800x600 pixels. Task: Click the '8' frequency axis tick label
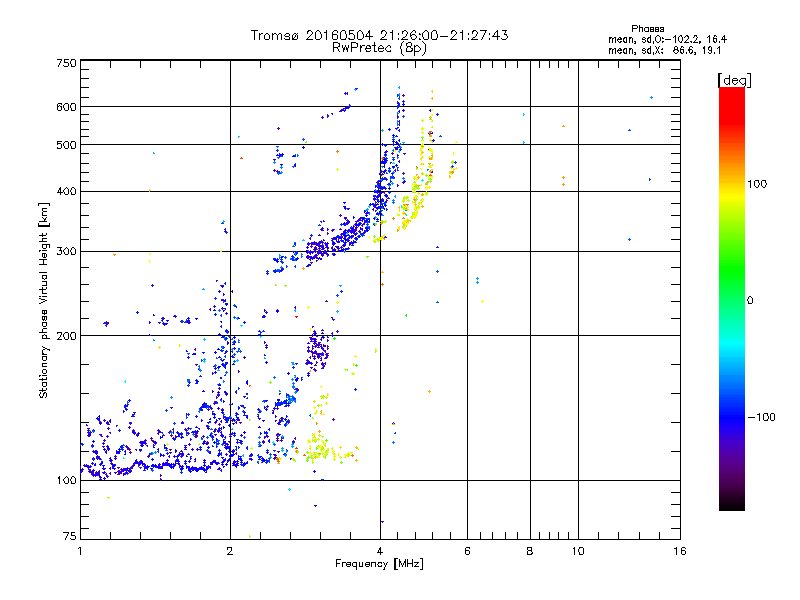pyautogui.click(x=530, y=551)
